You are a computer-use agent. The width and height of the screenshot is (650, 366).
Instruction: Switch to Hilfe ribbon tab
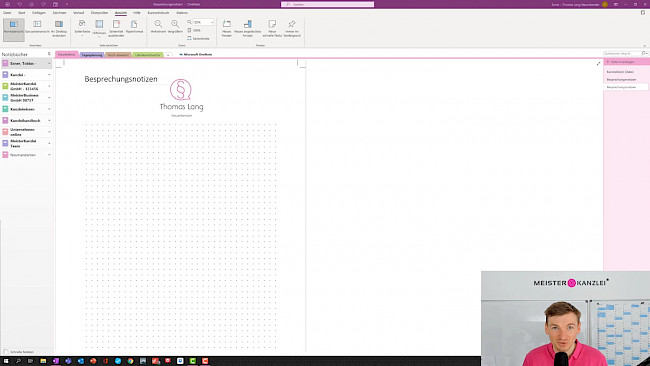(137, 13)
